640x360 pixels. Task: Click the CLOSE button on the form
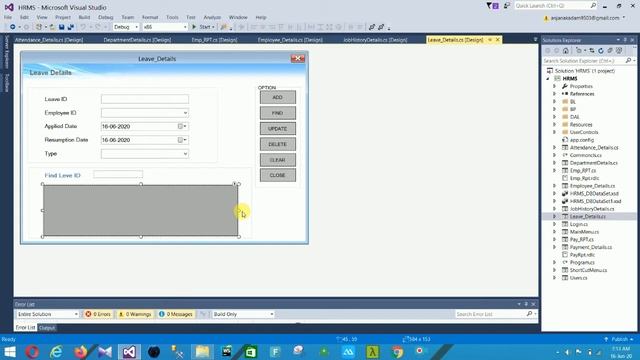click(278, 175)
